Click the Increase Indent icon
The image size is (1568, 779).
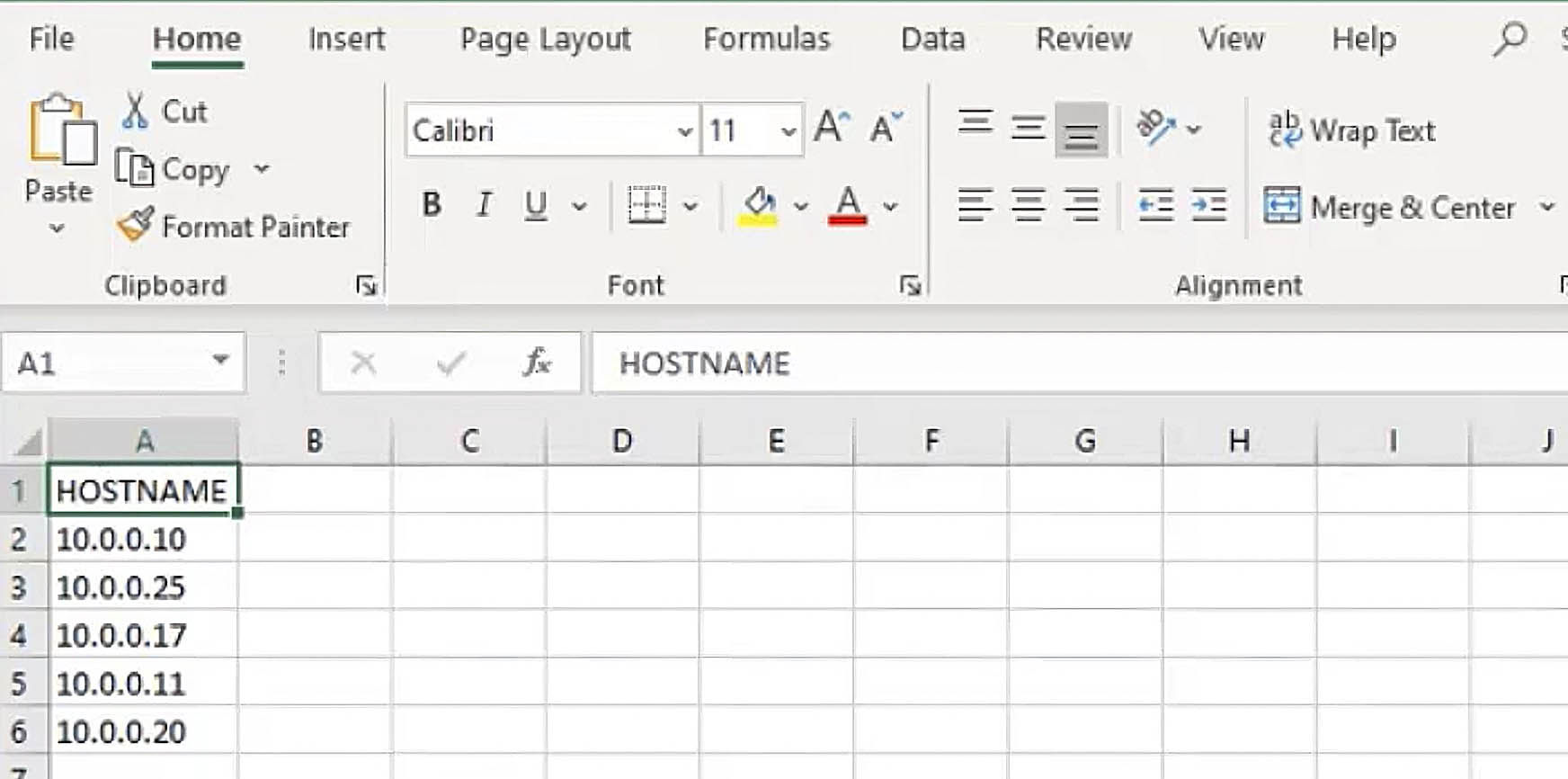(1208, 206)
